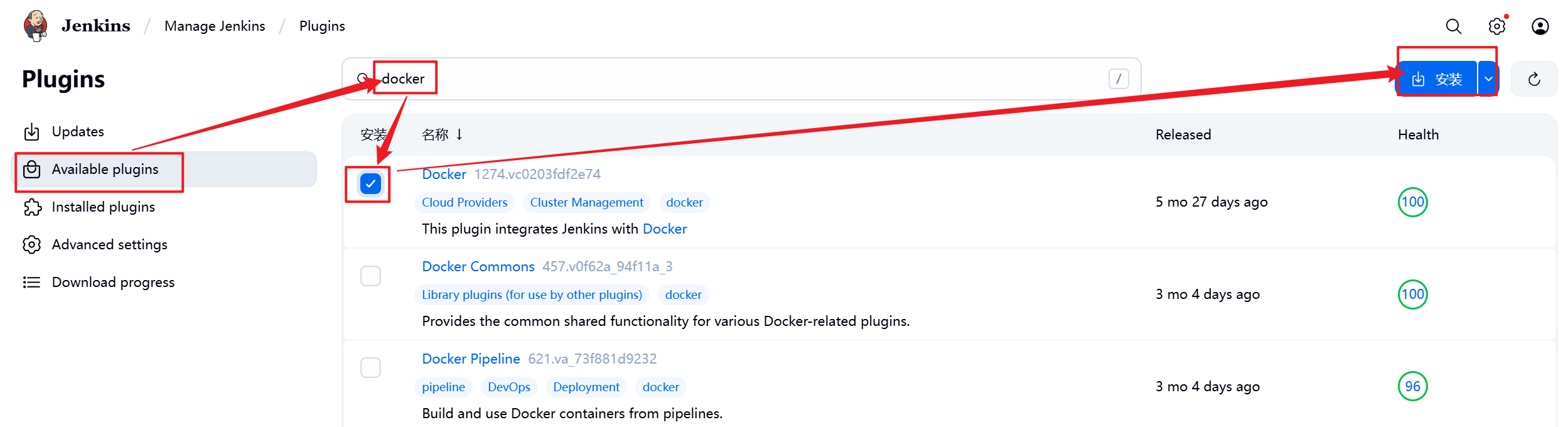This screenshot has height=427, width=1568.
Task: Open Advanced settings
Action: (x=164, y=245)
